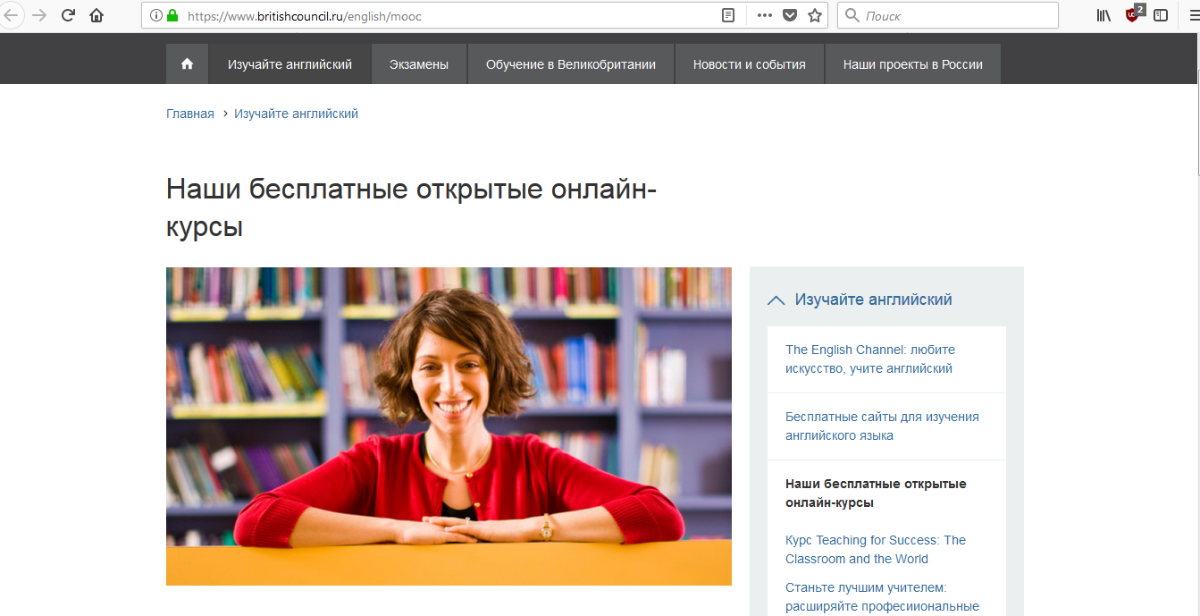Go to the browser home page icon
Image resolution: width=1200 pixels, height=616 pixels.
click(x=97, y=16)
